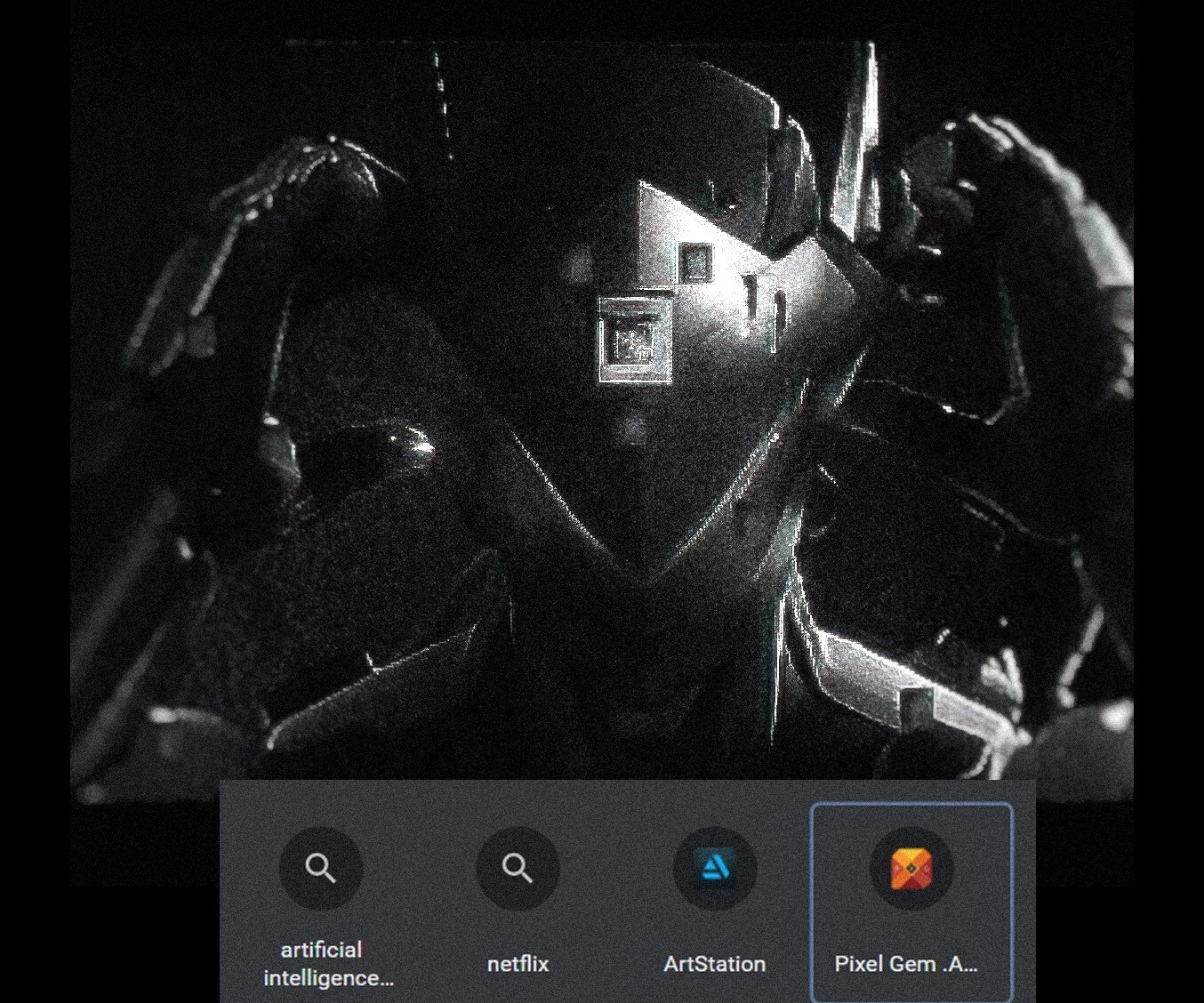The height and width of the screenshot is (1003, 1204).
Task: Click the "Pixel Gem .A…" label
Action: [x=906, y=964]
